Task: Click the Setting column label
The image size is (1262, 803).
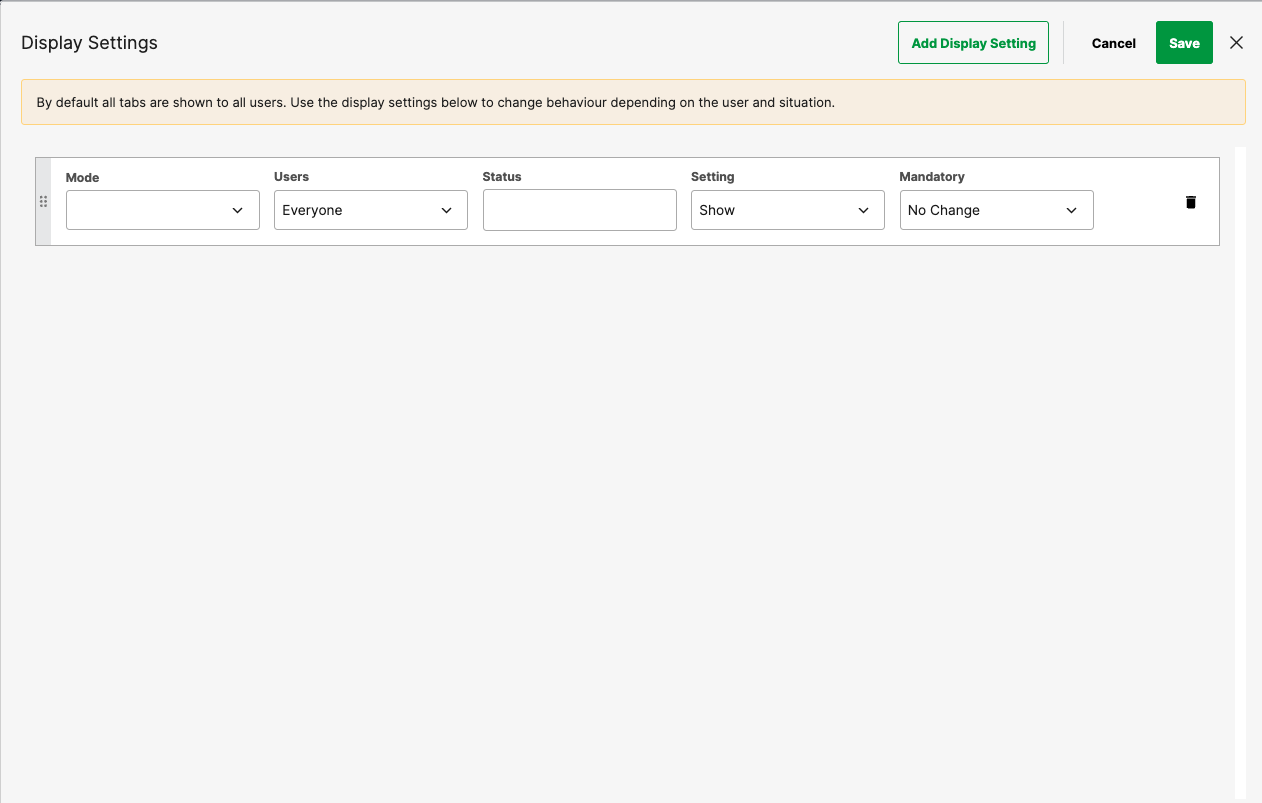Action: [713, 177]
